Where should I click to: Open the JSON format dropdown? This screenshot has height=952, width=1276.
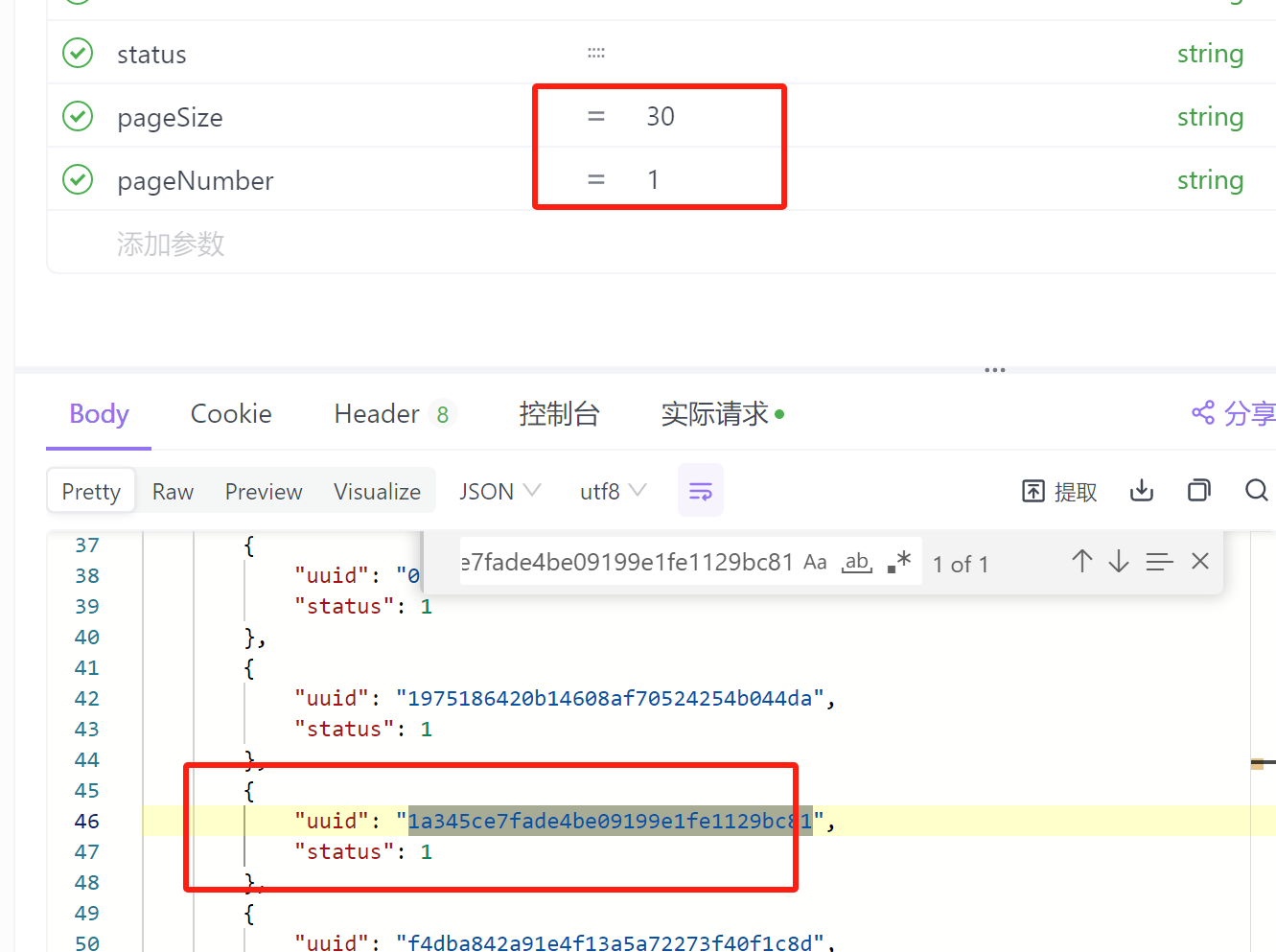pos(499,492)
